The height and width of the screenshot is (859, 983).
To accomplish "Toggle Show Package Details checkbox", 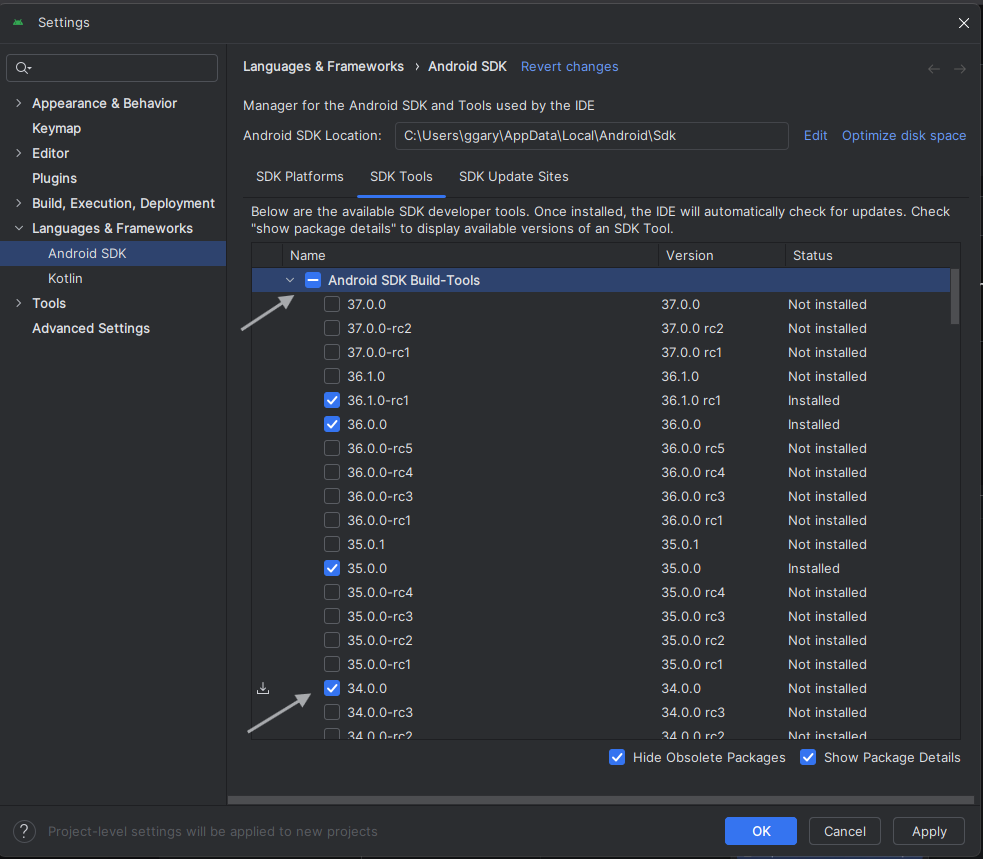I will (x=808, y=757).
